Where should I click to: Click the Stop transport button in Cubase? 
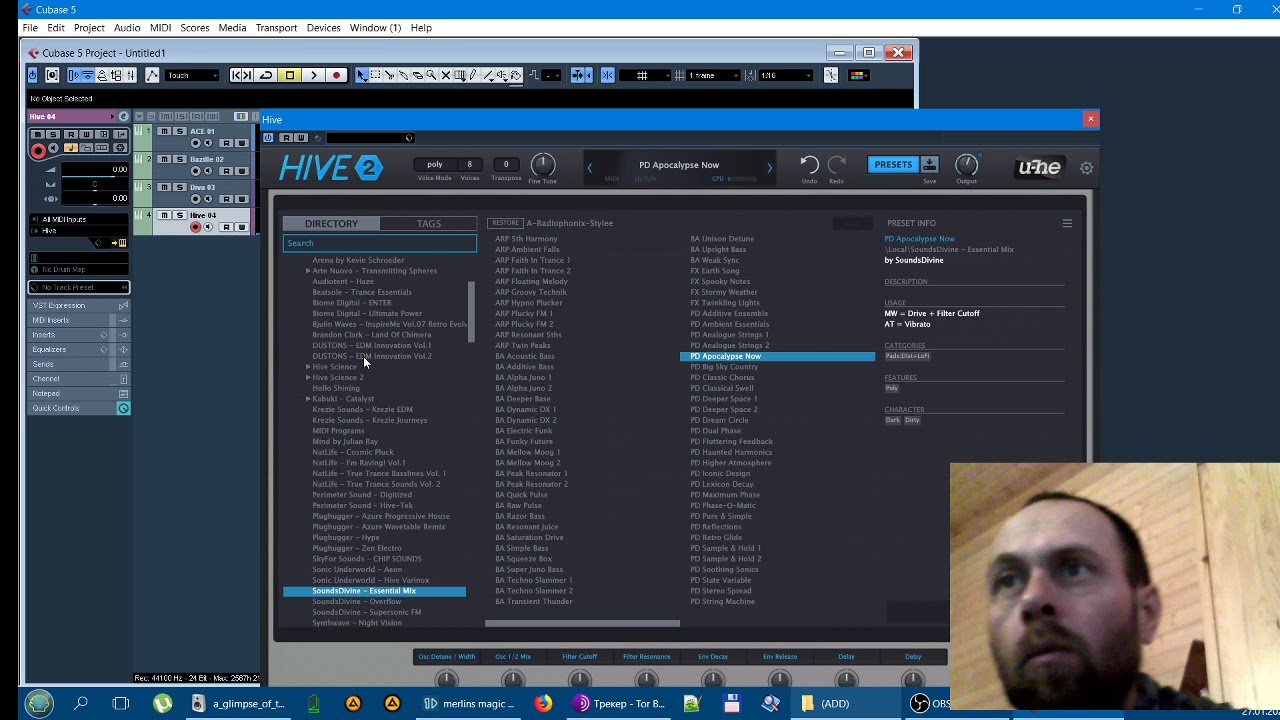(290, 75)
